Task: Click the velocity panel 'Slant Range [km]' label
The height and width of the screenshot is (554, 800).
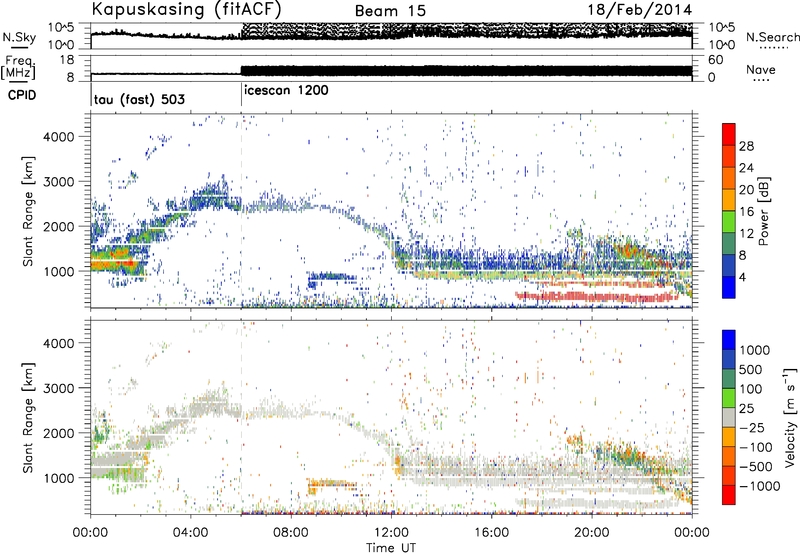Action: click(28, 418)
